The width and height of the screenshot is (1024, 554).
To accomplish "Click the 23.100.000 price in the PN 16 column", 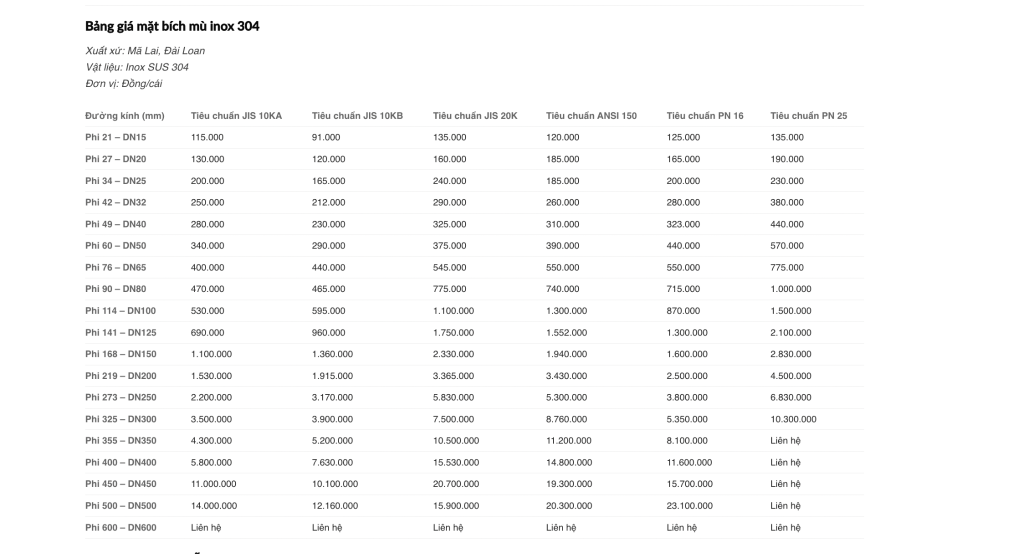I will 689,506.
